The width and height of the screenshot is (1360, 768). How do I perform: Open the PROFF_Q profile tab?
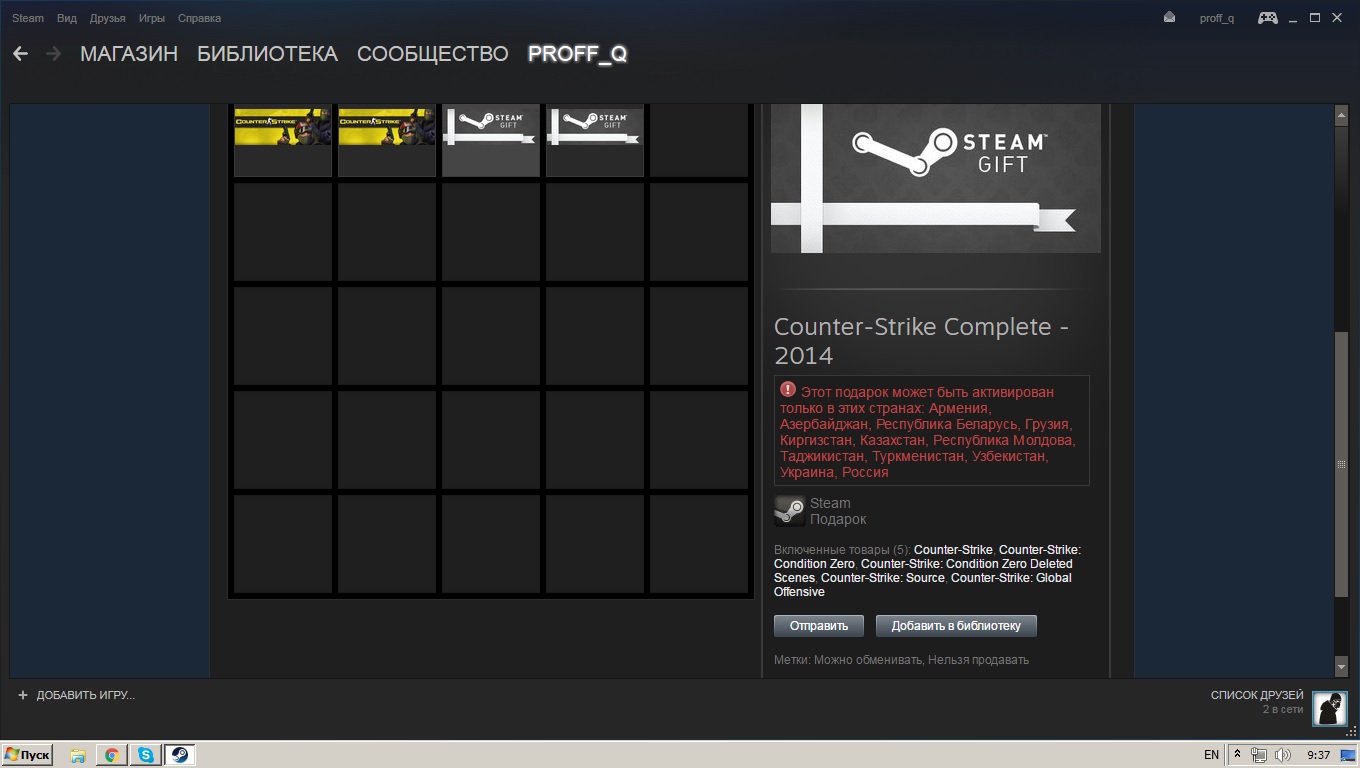577,54
